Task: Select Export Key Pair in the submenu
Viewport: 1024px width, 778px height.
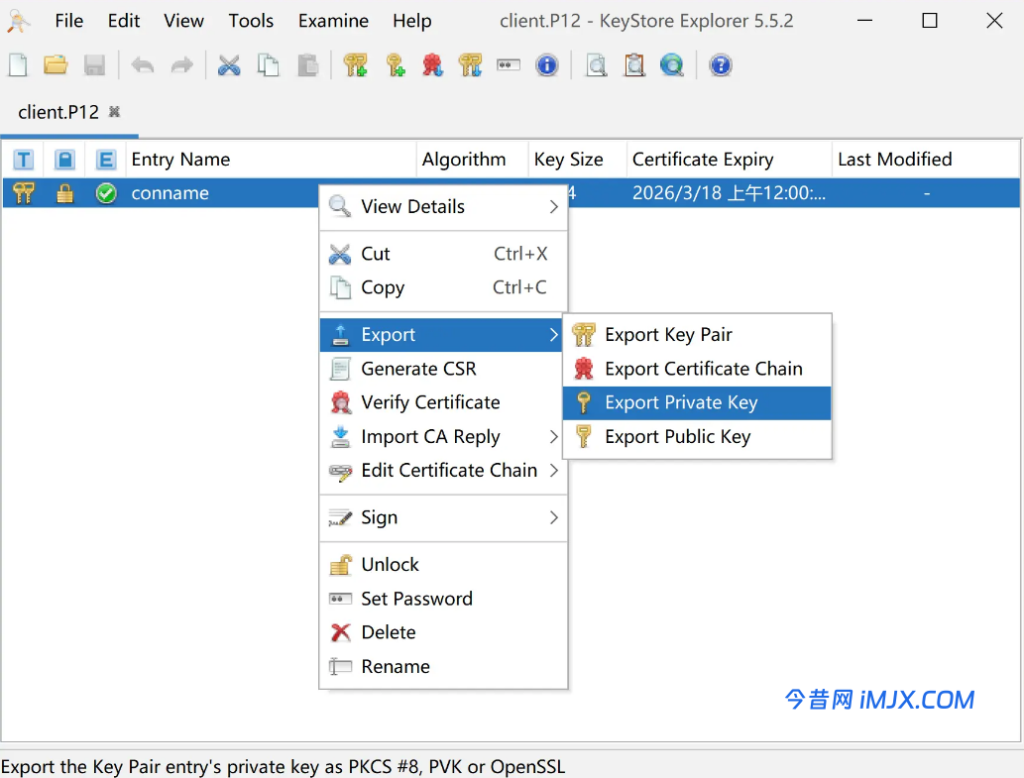Action: point(697,334)
